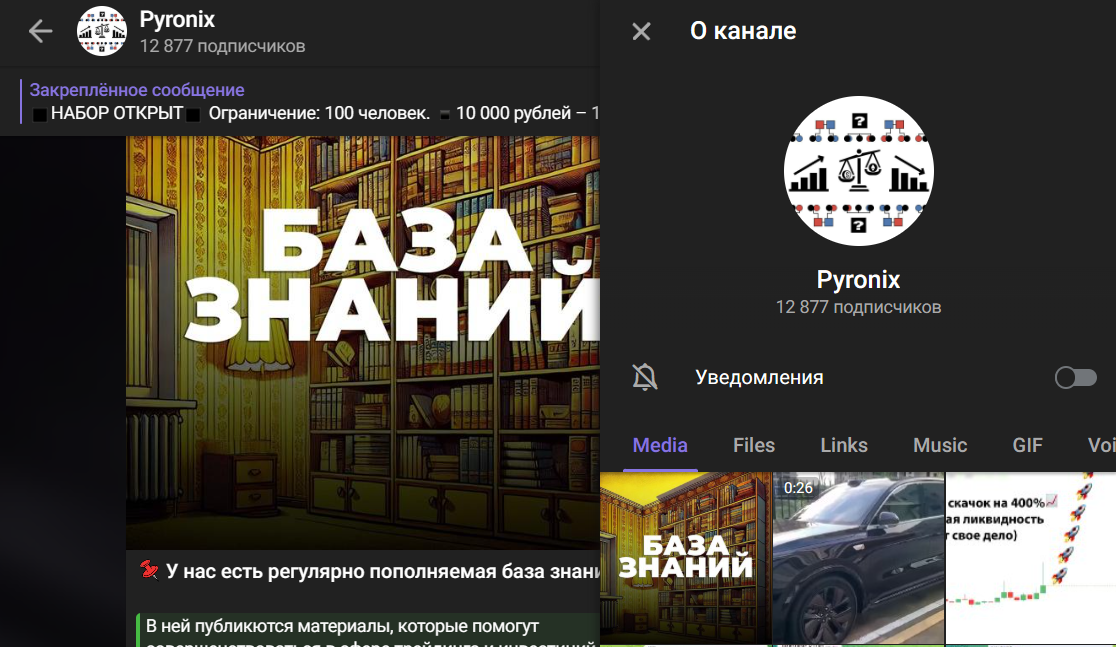Open the БАЗА ЗНАНИЙ media thumbnail

pyautogui.click(x=684, y=557)
